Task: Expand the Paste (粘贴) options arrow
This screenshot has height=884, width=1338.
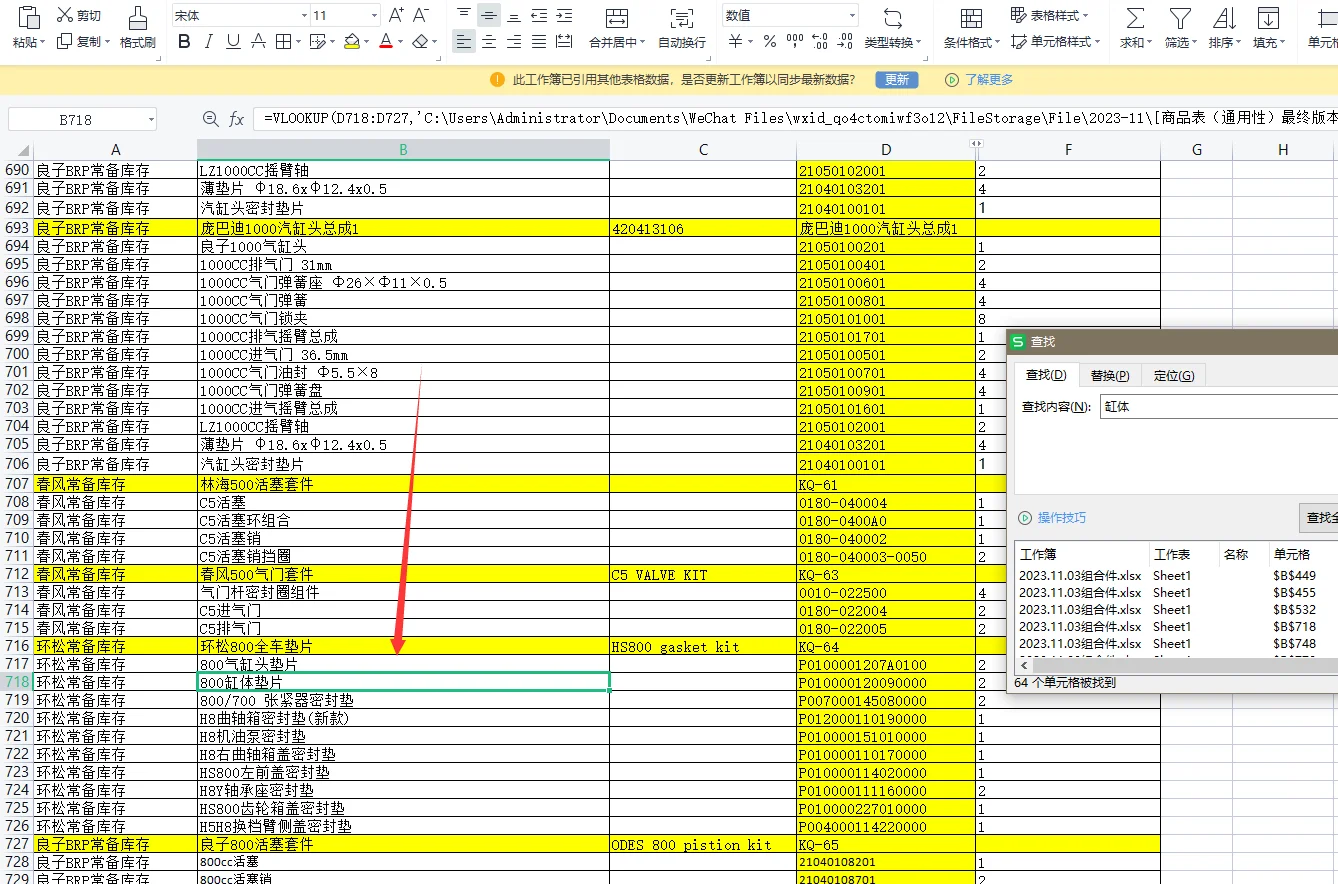Action: pyautogui.click(x=43, y=43)
